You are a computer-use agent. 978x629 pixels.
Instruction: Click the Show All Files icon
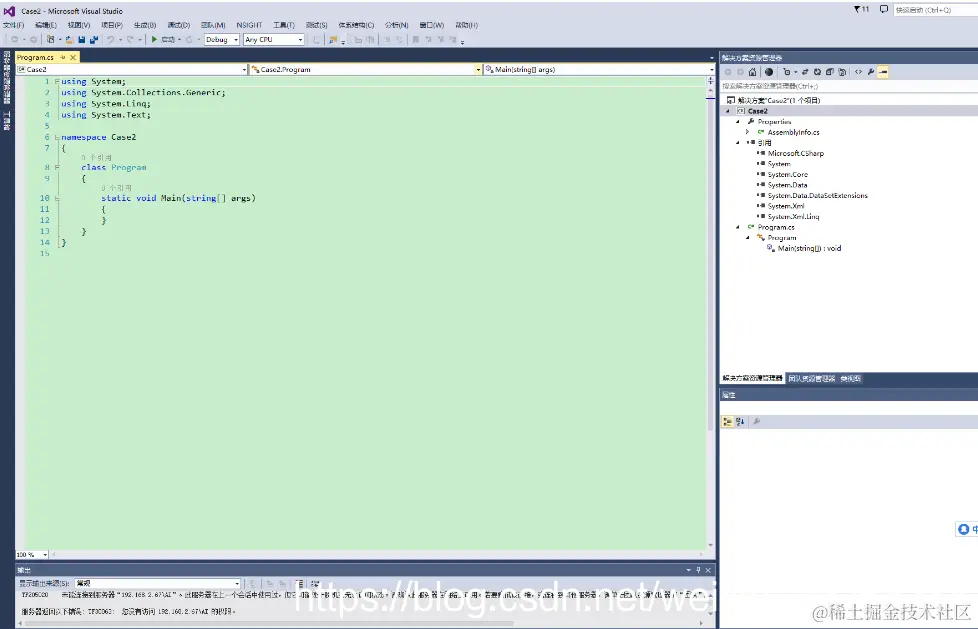pos(842,72)
